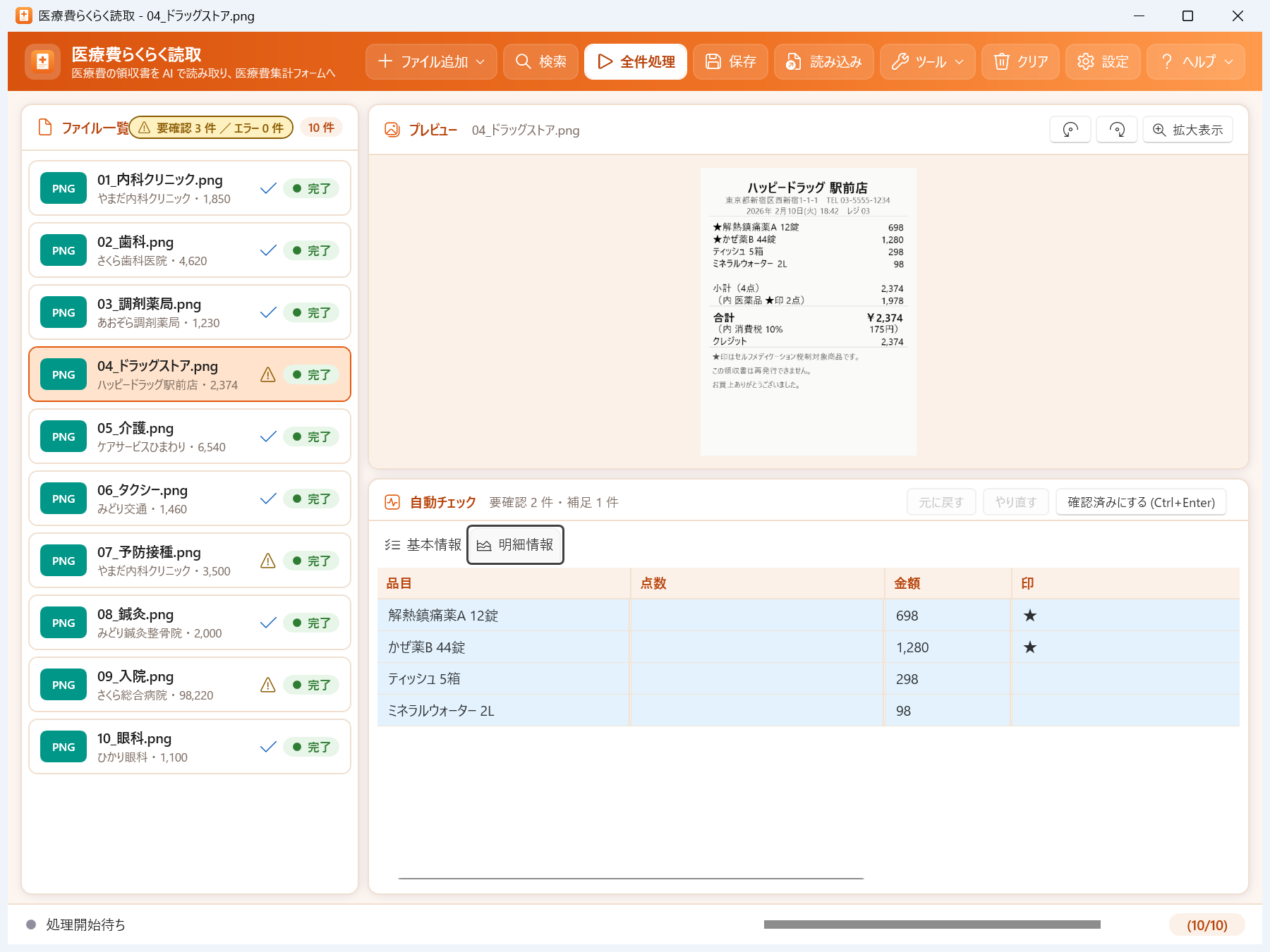Screen dimensions: 1270x952
Task: Click the bottom progress bar
Action: (932, 924)
